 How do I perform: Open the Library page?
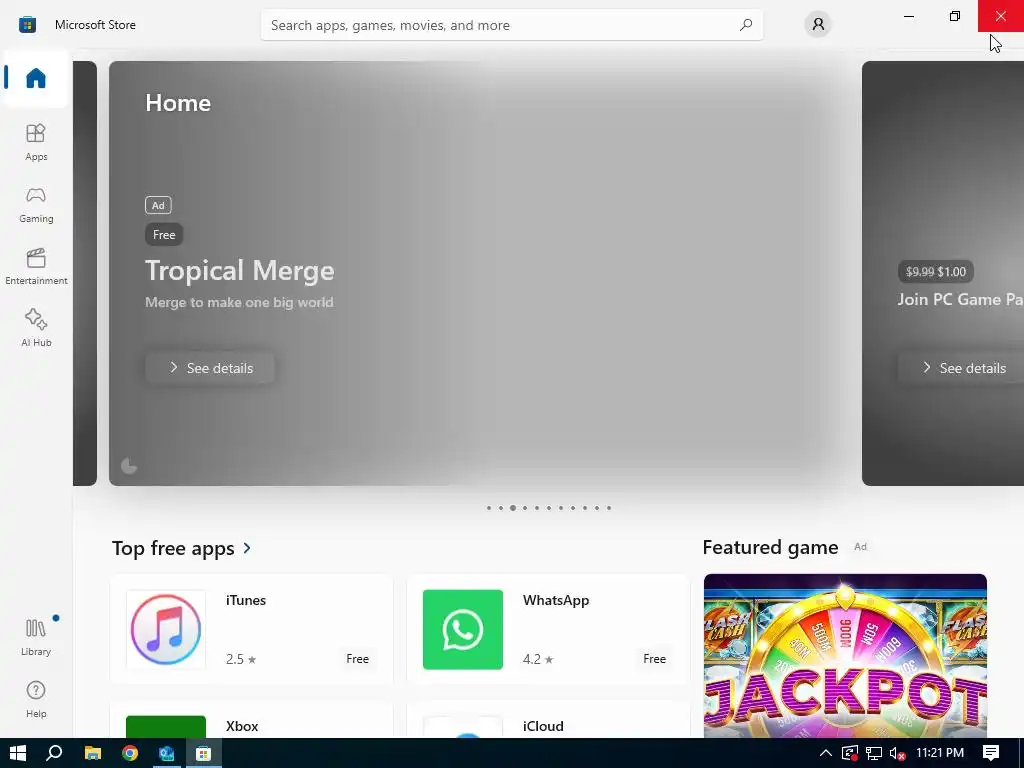click(36, 637)
